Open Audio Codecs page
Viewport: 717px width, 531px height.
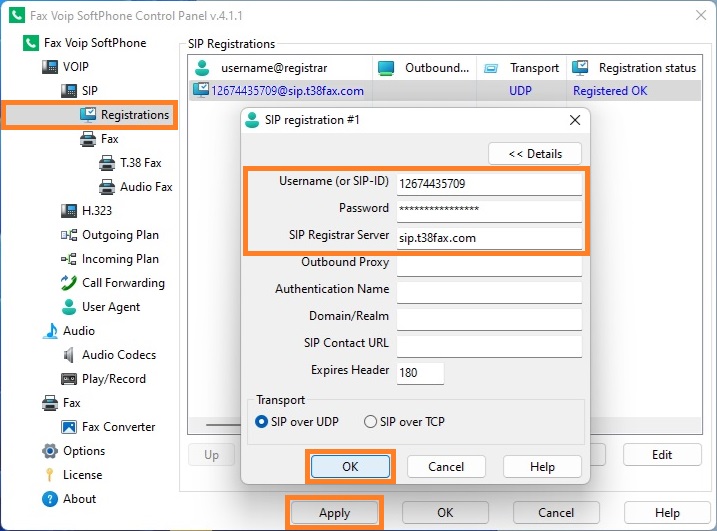[119, 355]
